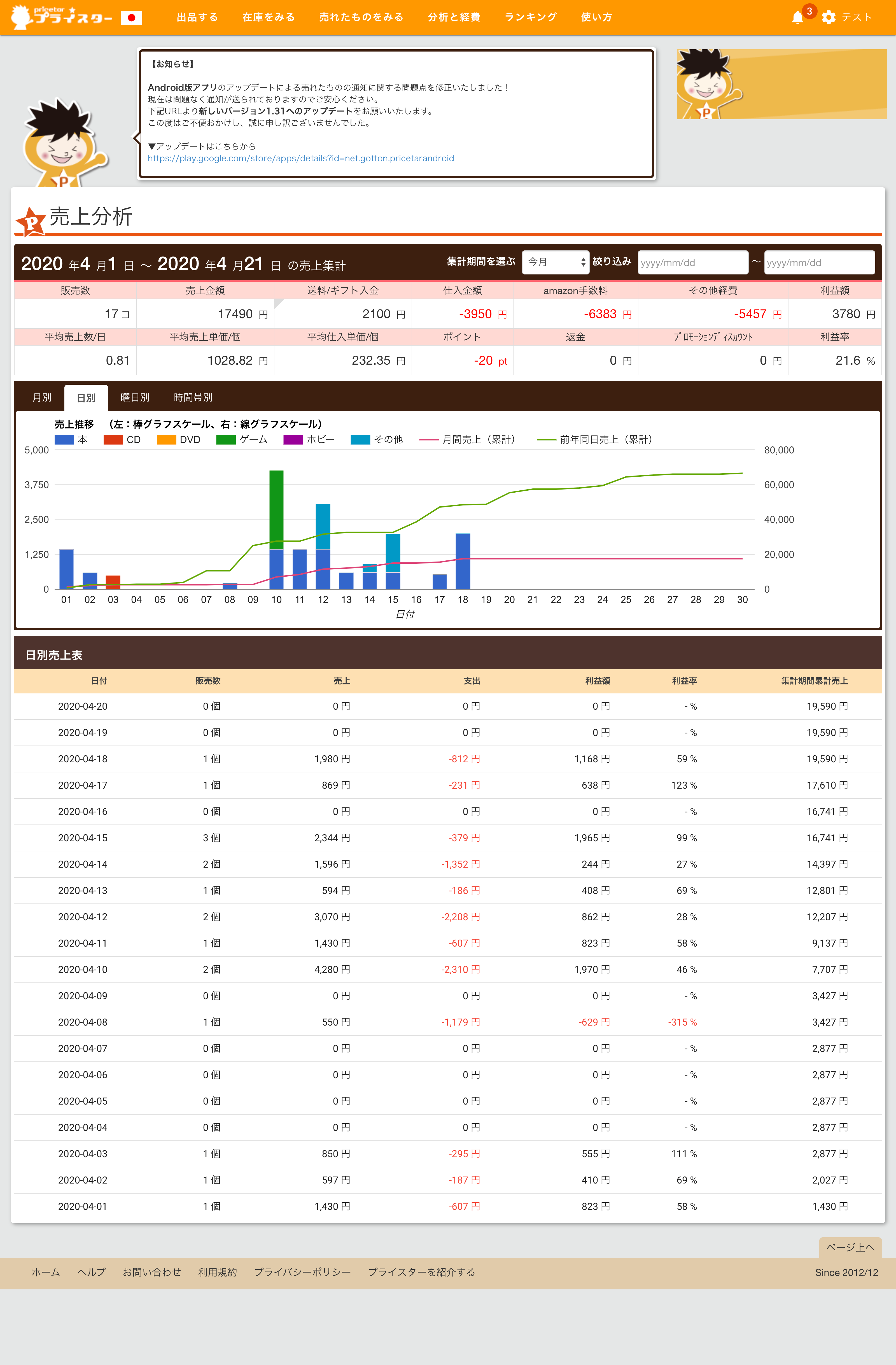Click the 4,280 円 sales cell
Screen dimensions: 896x1365
pos(332,969)
